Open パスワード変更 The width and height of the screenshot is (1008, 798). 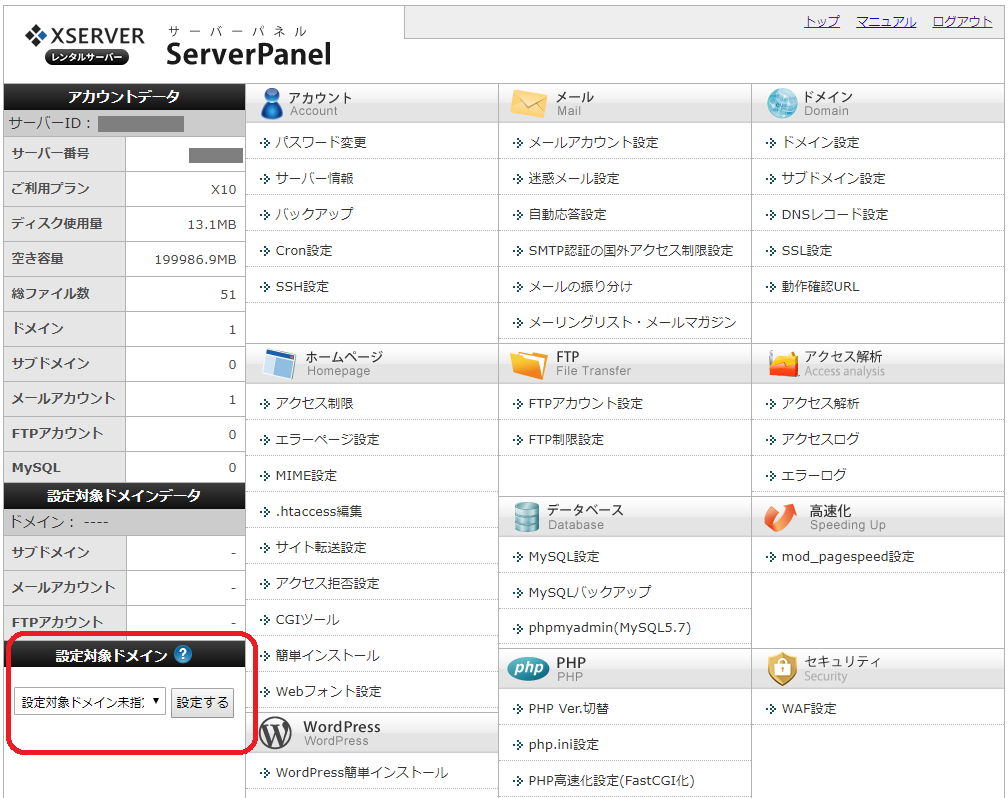tap(321, 142)
